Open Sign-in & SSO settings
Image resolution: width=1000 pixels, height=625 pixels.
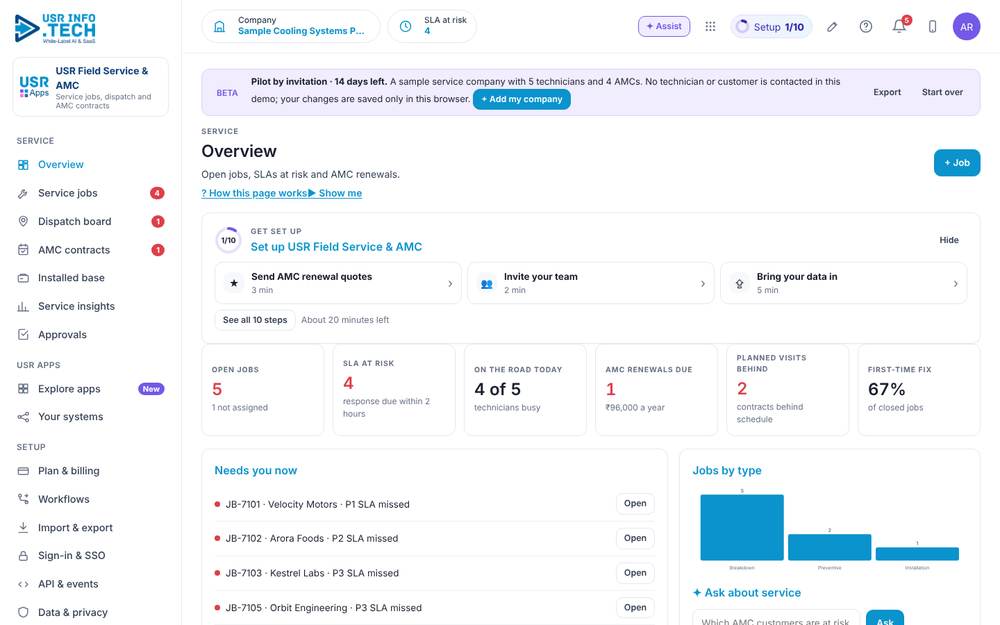(x=91, y=555)
